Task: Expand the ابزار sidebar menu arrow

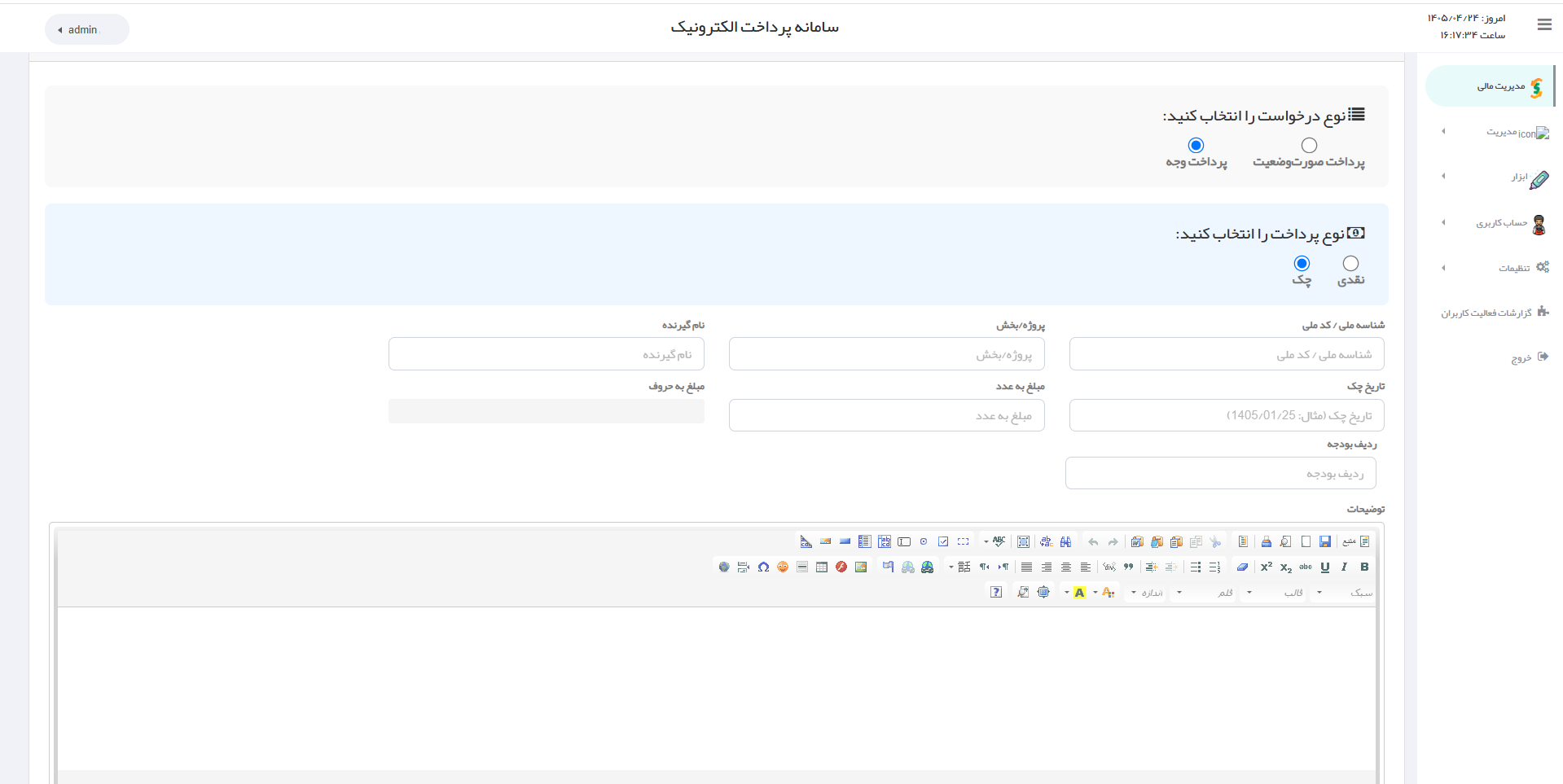Action: pyautogui.click(x=1443, y=176)
